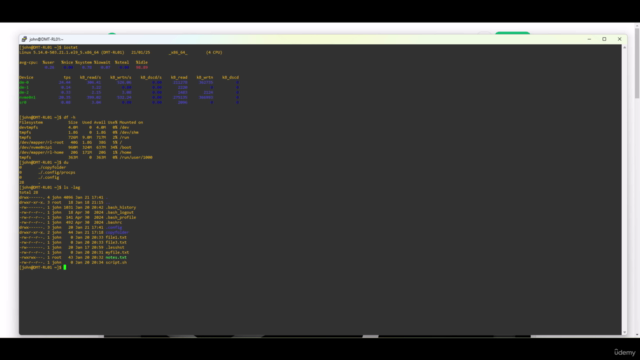Click the 'Mounted on' header

click(131, 122)
